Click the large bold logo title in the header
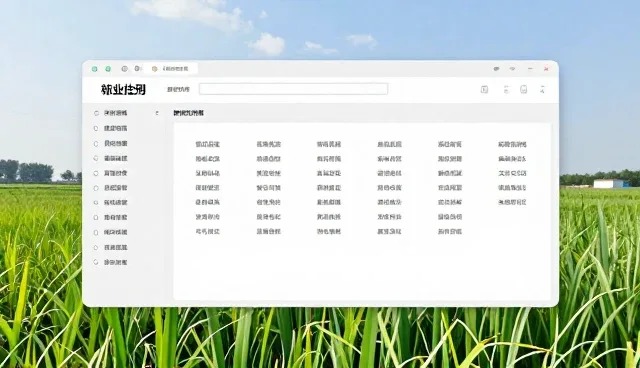640x368 pixels. 123,89
